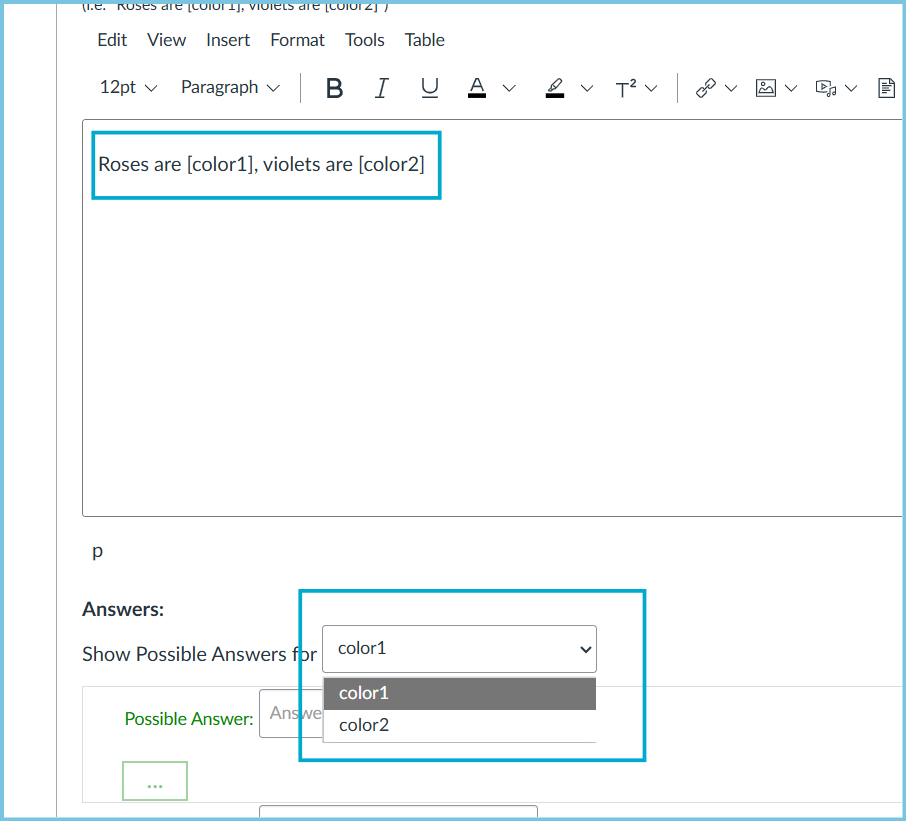Open the Format menu
This screenshot has height=821, width=906.
pyautogui.click(x=297, y=40)
